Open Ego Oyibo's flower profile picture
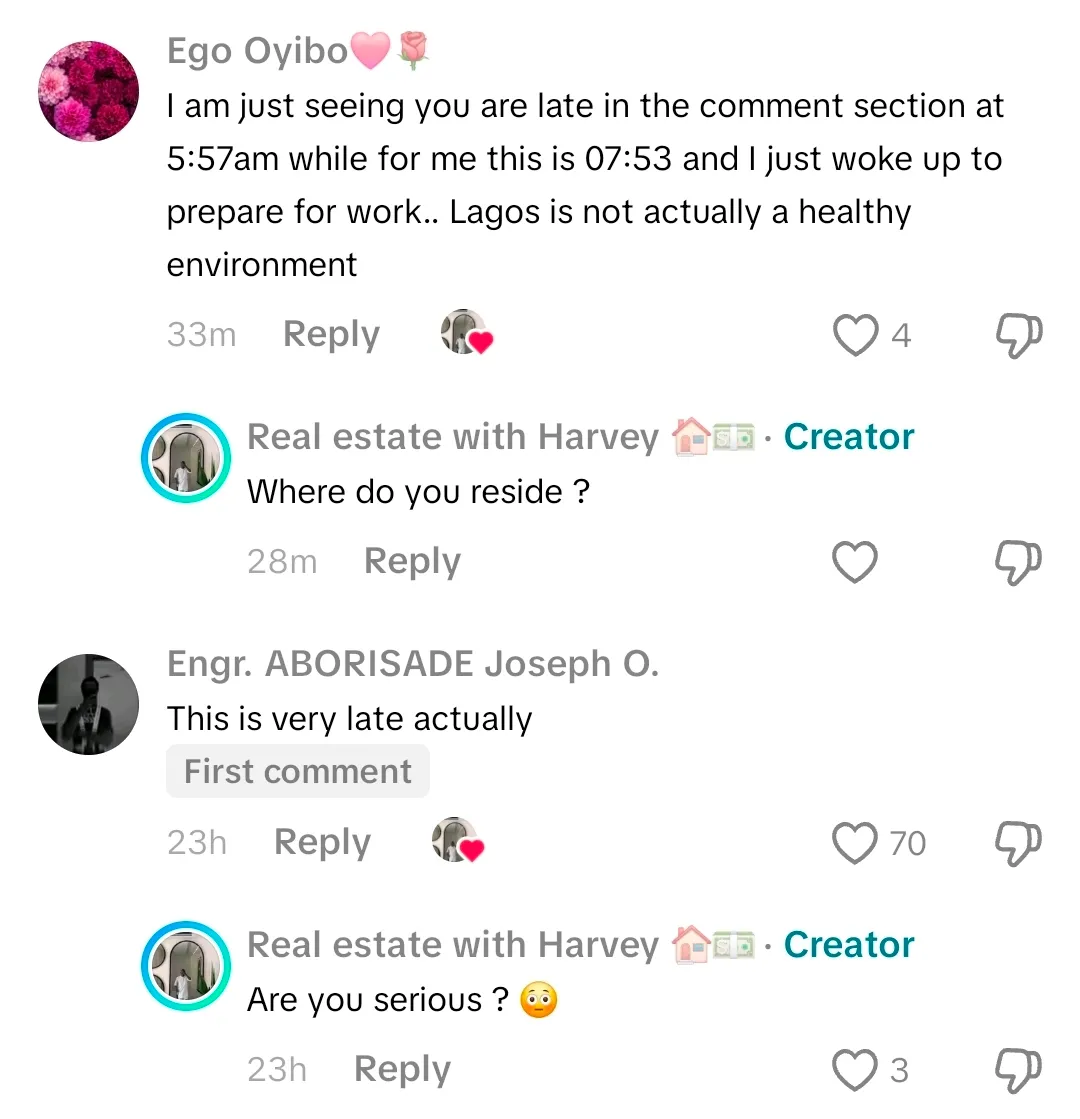This screenshot has height=1119, width=1080. click(x=88, y=91)
